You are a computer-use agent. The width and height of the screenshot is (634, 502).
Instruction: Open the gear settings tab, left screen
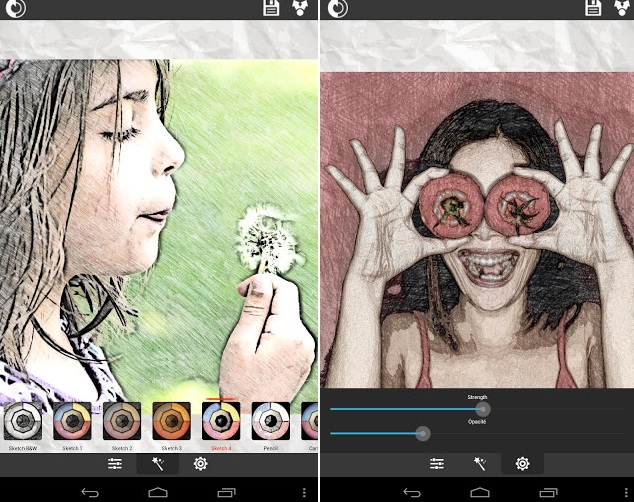201,464
